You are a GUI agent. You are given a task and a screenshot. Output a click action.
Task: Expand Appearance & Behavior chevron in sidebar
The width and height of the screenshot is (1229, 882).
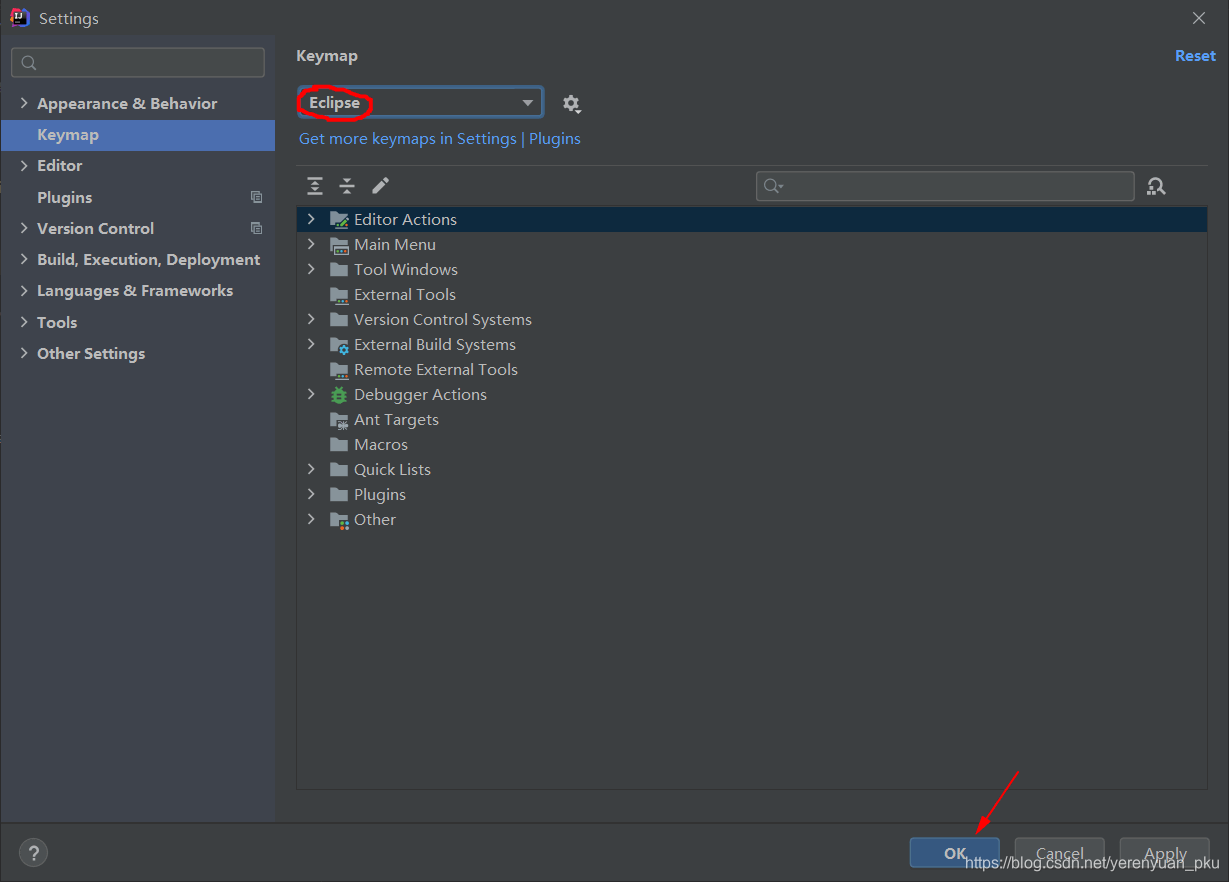click(24, 103)
